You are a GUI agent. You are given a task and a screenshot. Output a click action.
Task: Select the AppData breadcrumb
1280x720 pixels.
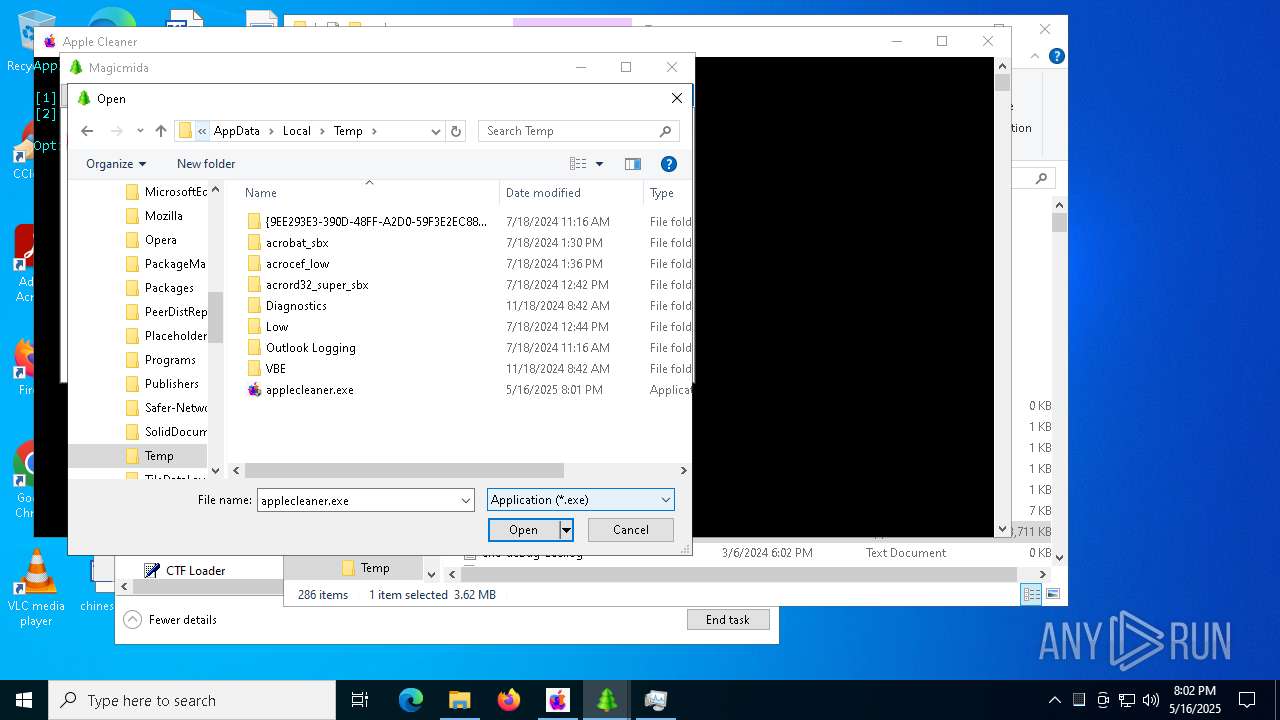[237, 131]
